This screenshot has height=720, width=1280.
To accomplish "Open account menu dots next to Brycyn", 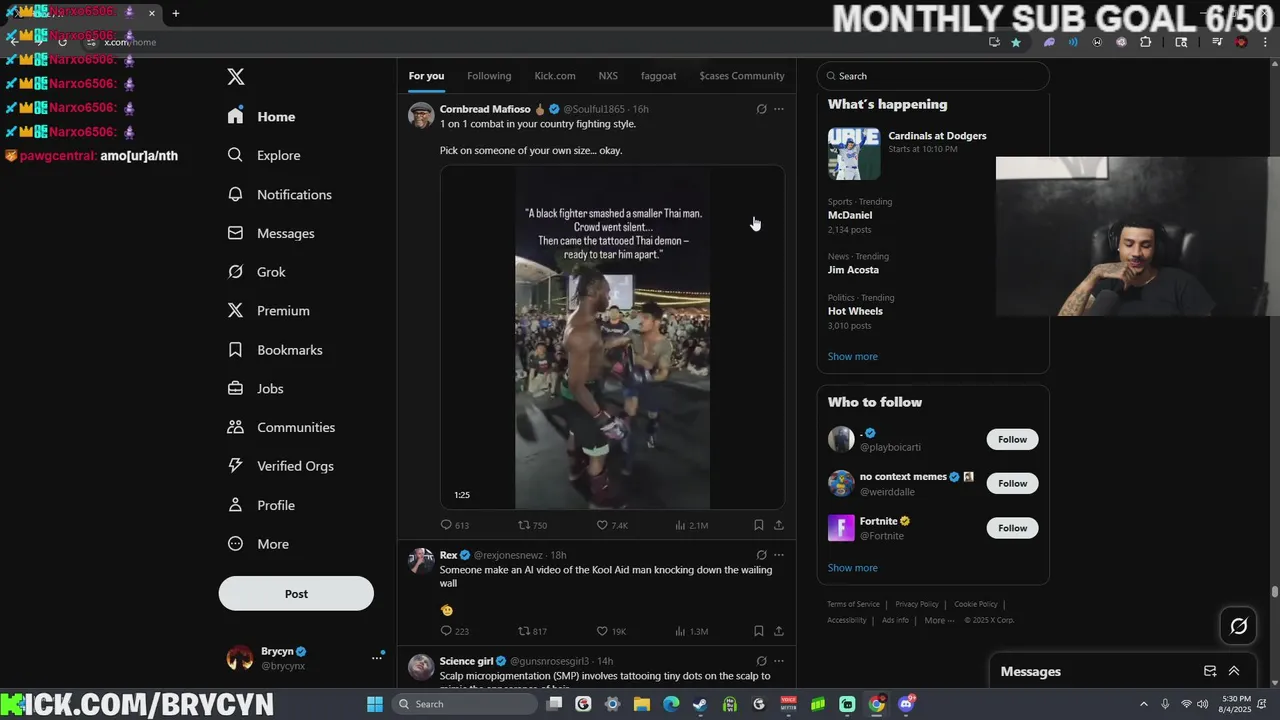I will coord(377,657).
